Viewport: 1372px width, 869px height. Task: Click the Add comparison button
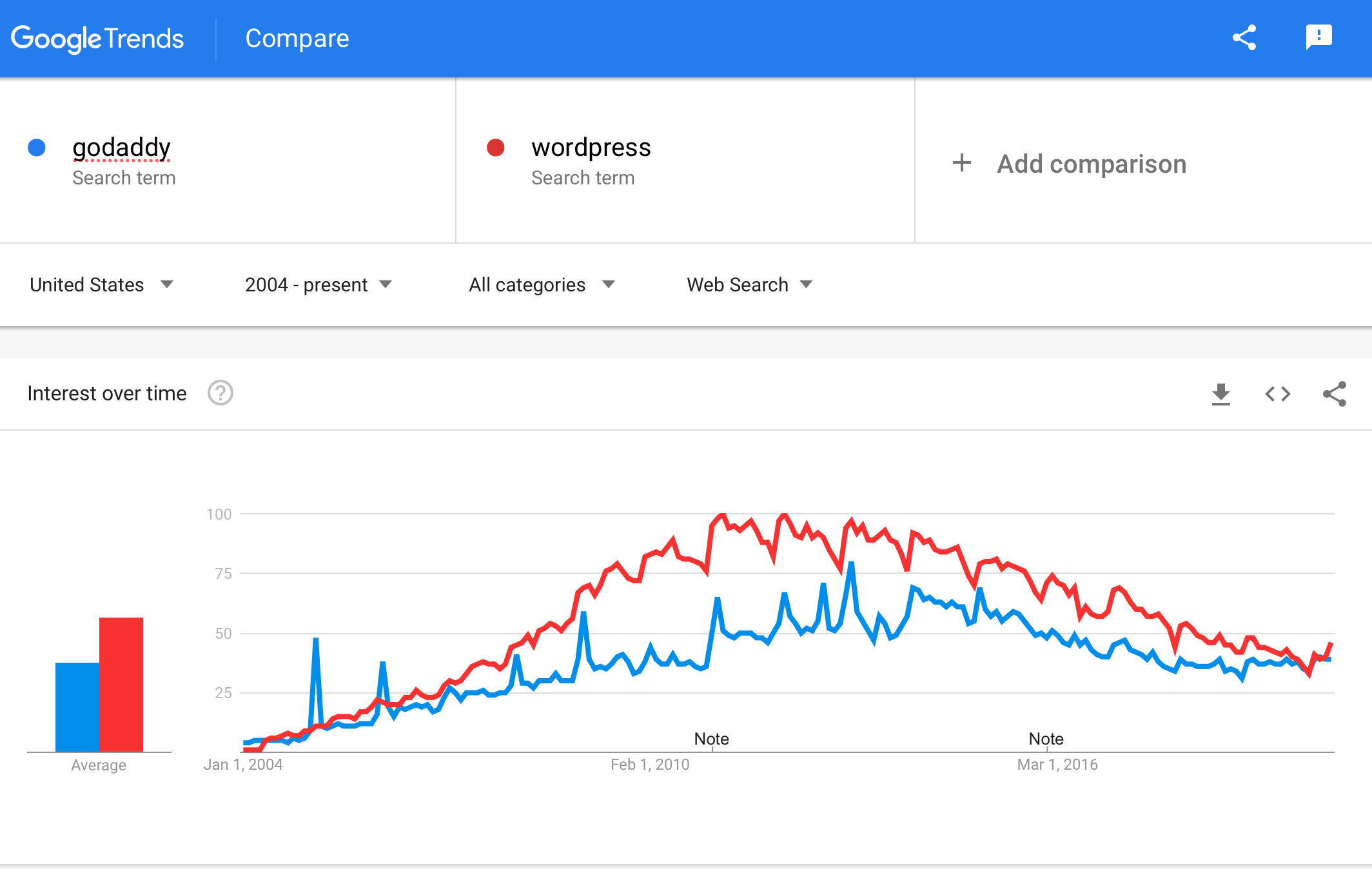tap(1091, 164)
